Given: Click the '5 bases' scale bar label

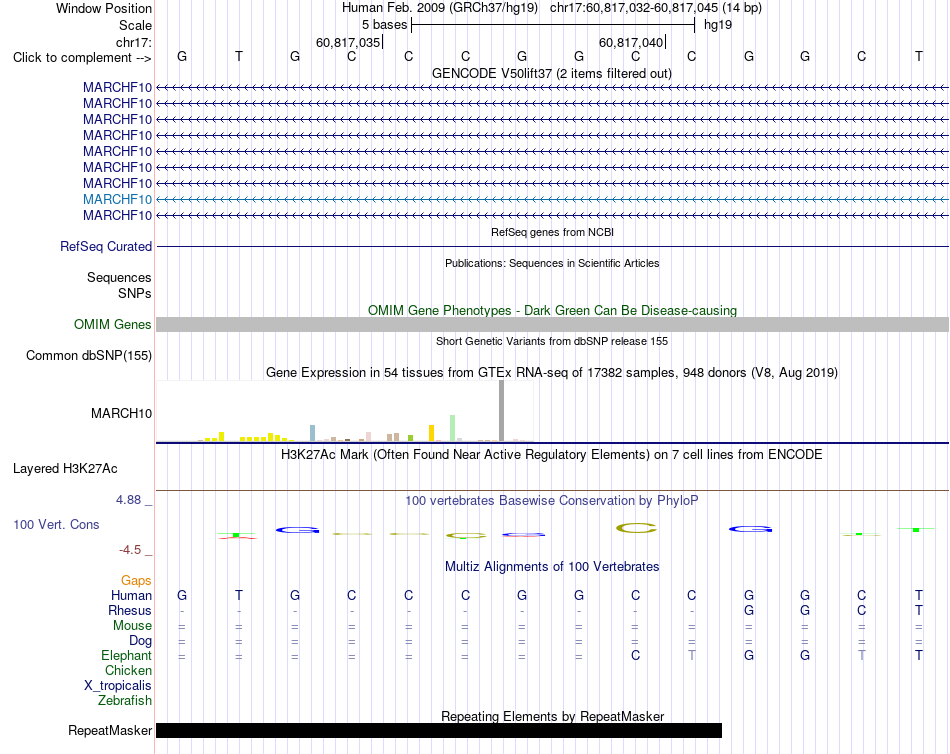Looking at the screenshot, I should point(385,25).
